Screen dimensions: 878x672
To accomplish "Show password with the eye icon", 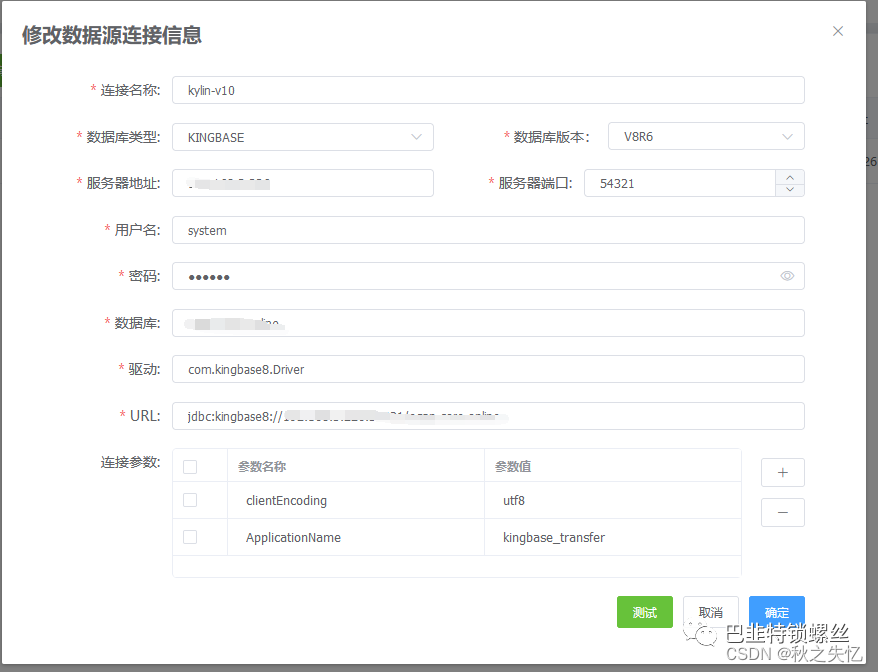I will point(787,276).
